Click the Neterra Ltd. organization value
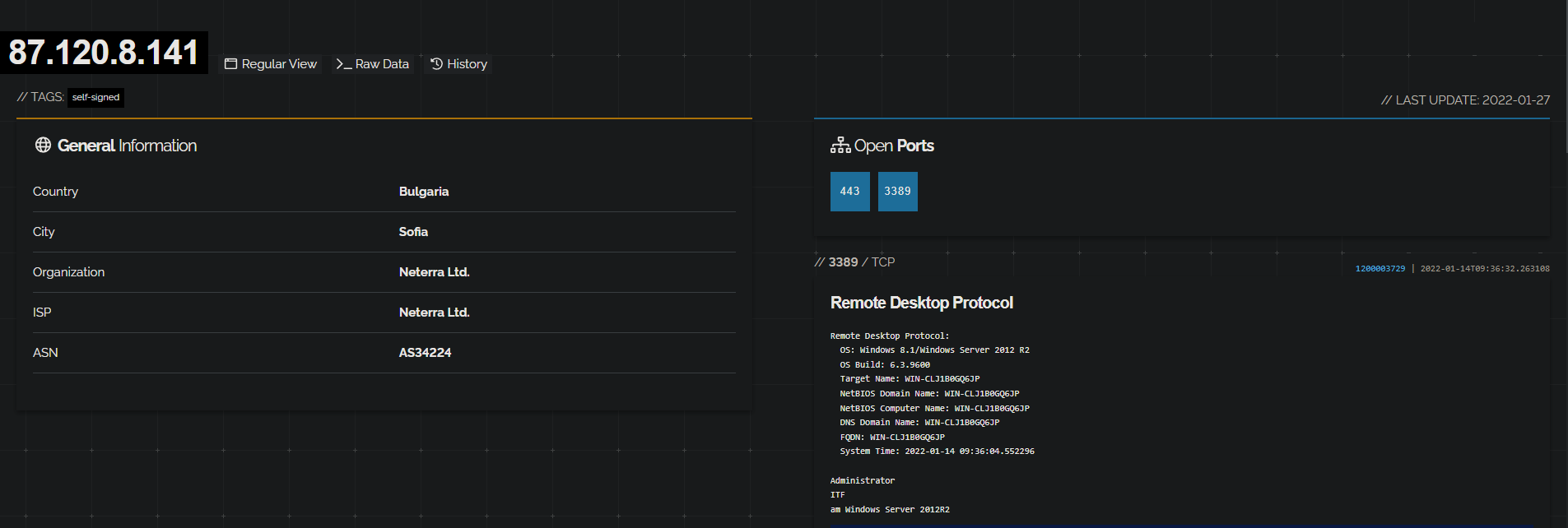 pos(434,272)
